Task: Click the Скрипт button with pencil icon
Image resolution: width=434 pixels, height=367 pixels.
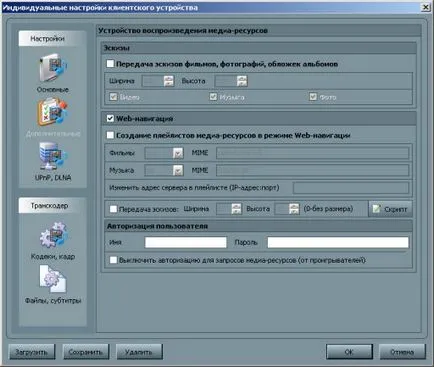Action: tap(390, 209)
